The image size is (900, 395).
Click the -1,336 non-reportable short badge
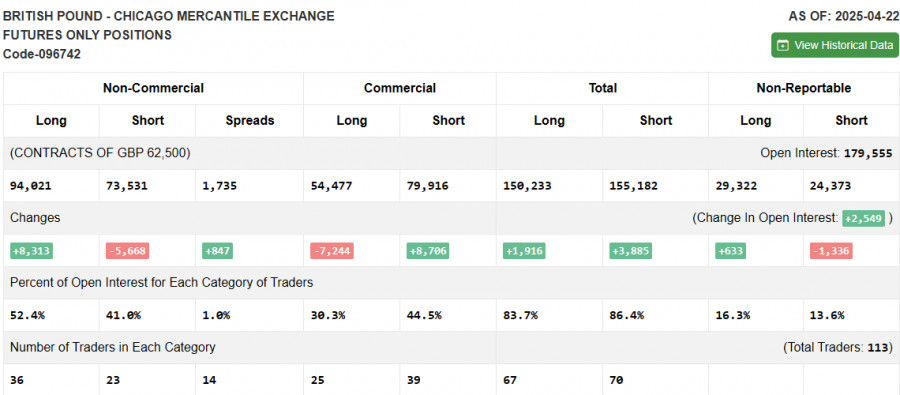[831, 251]
